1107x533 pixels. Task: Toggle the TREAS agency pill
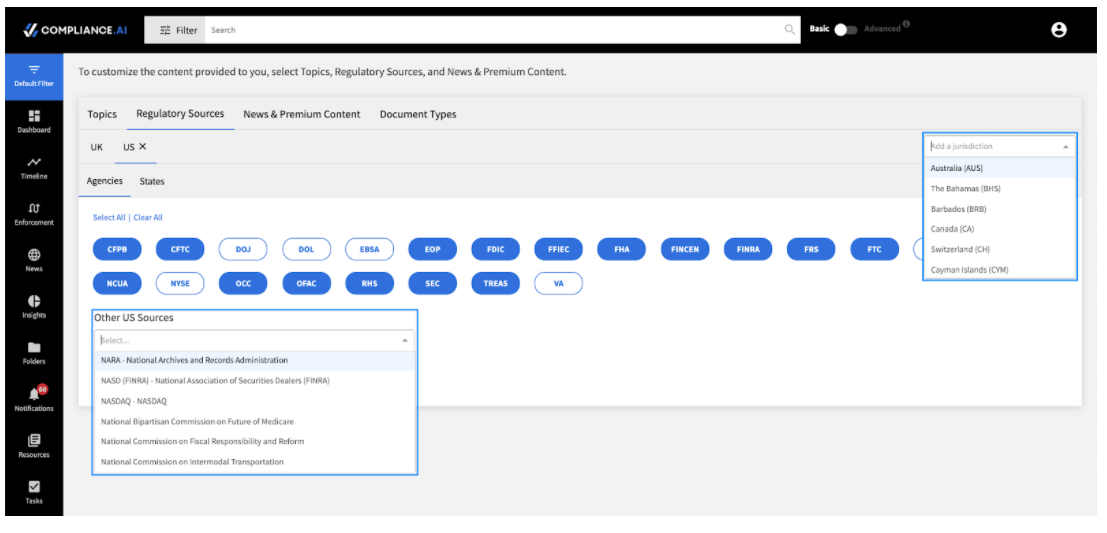(x=496, y=284)
